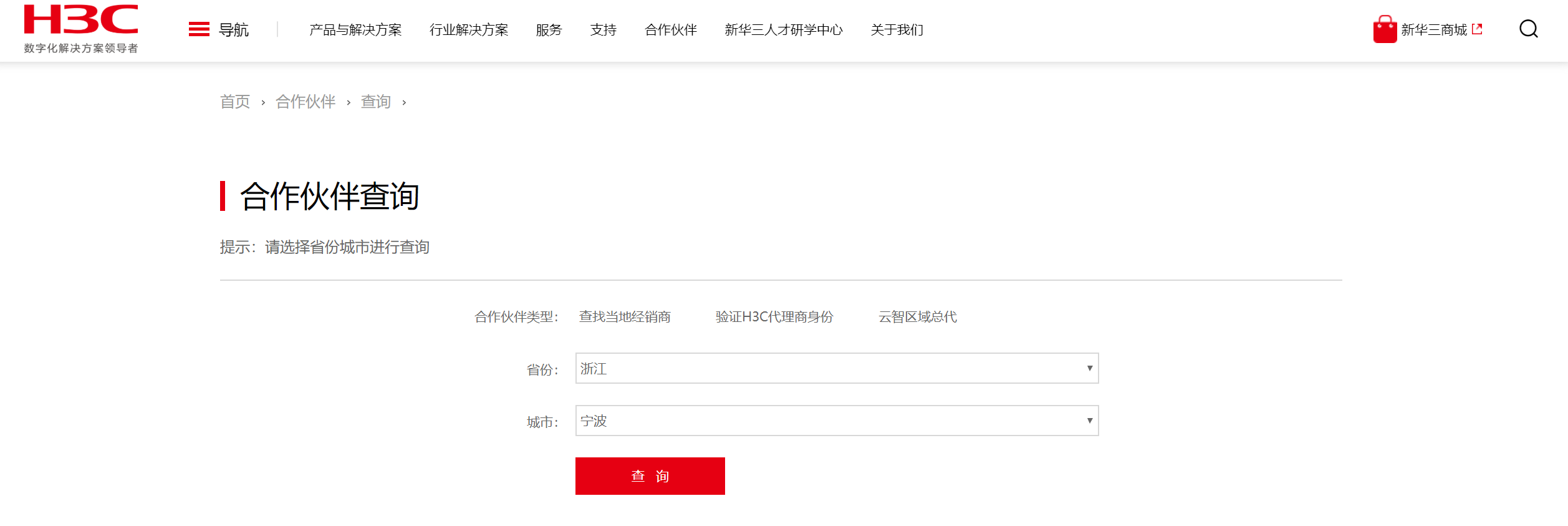Click 查询 in the breadcrumb
The height and width of the screenshot is (526, 1568).
376,102
